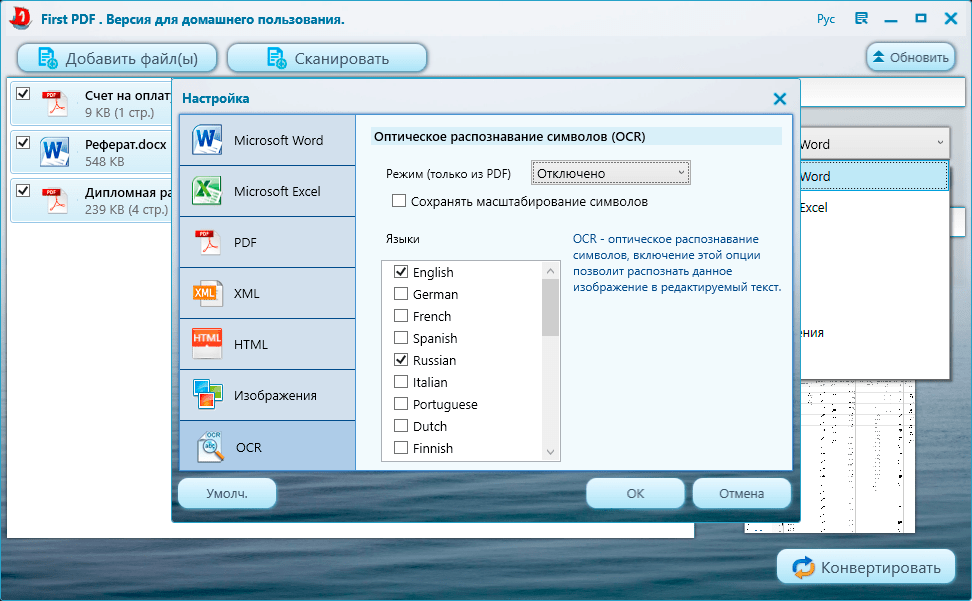Confirm settings with OK button
This screenshot has height=601, width=972.
pos(635,493)
